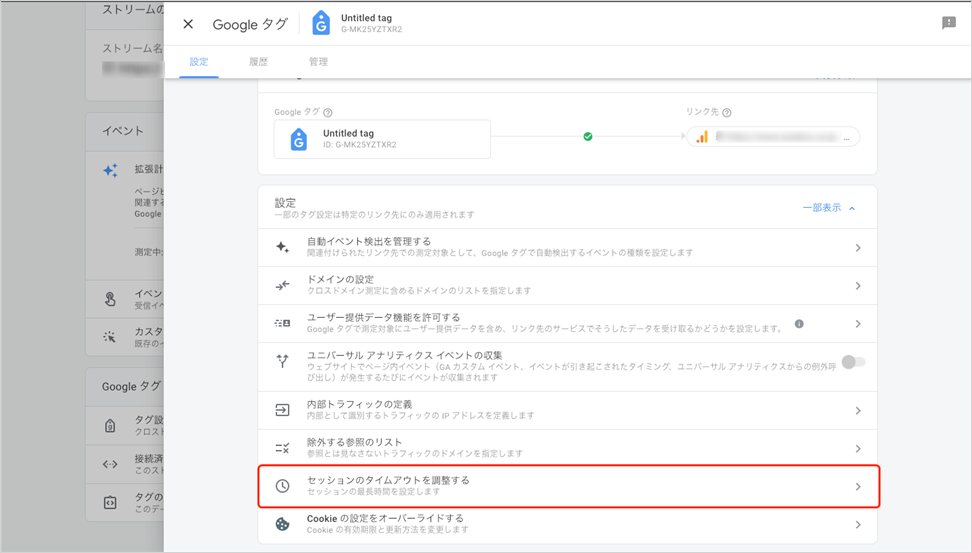Click the sparkle icon for auto event detection
The width and height of the screenshot is (972, 553).
coord(282,247)
